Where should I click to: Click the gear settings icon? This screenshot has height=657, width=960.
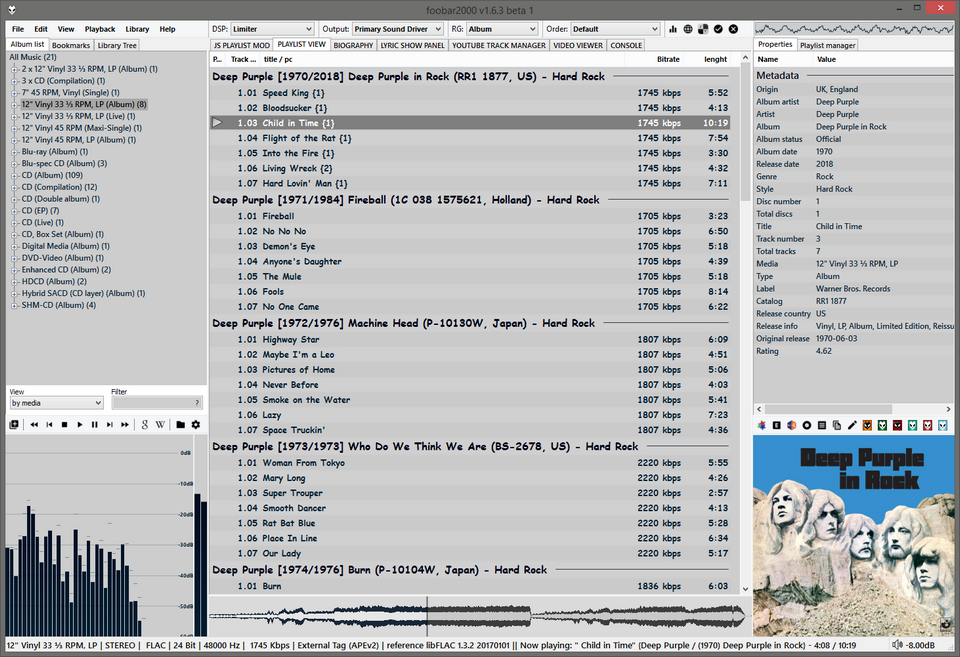click(196, 425)
